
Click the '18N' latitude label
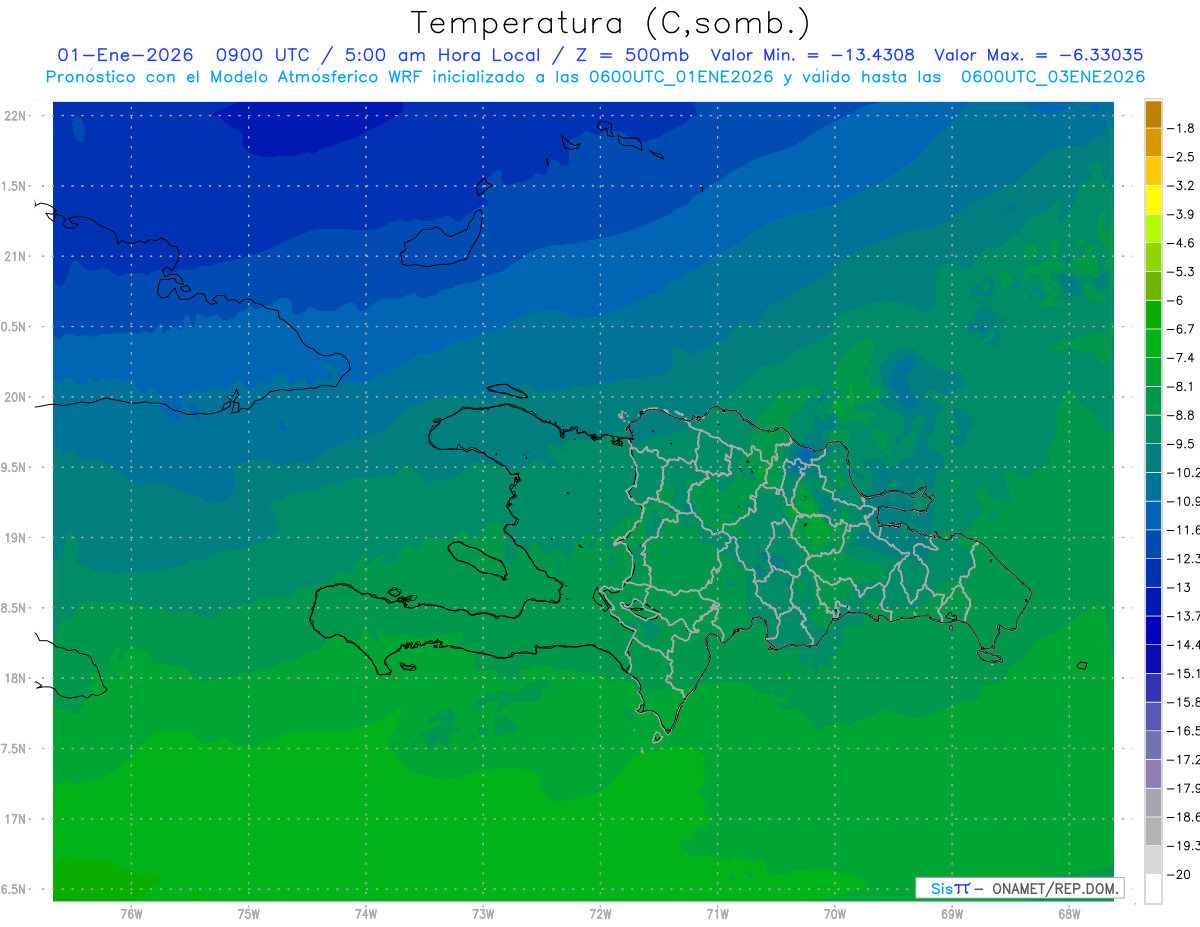[15, 678]
